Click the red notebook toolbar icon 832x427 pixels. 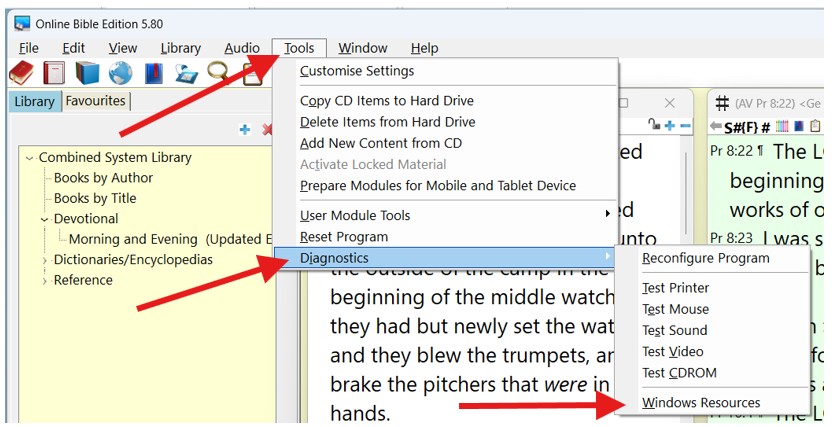[54, 73]
